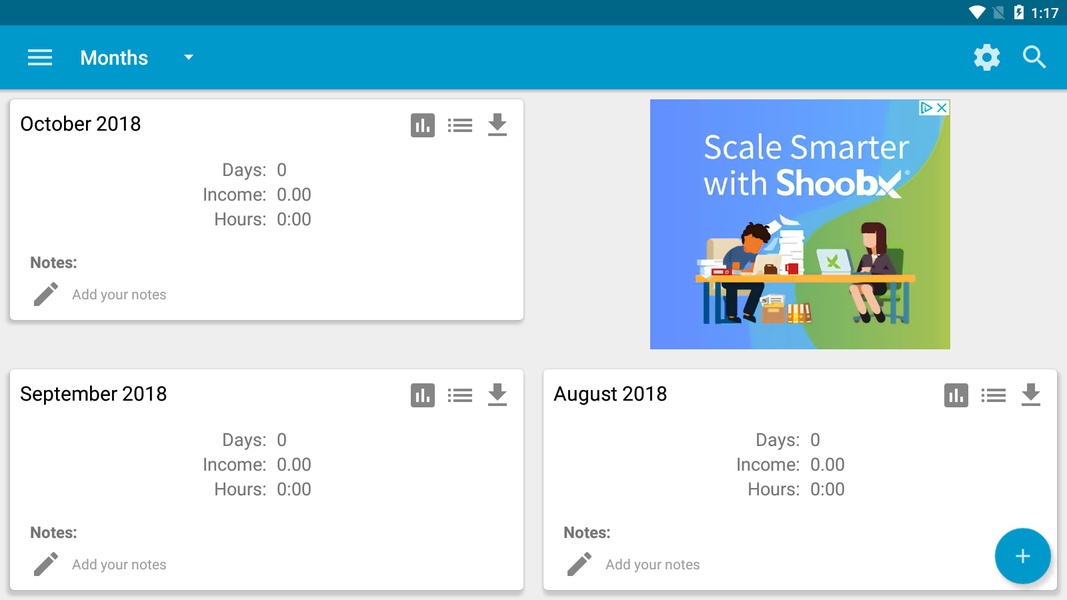The height and width of the screenshot is (600, 1067).
Task: Download the September 2018 report
Action: coord(497,395)
